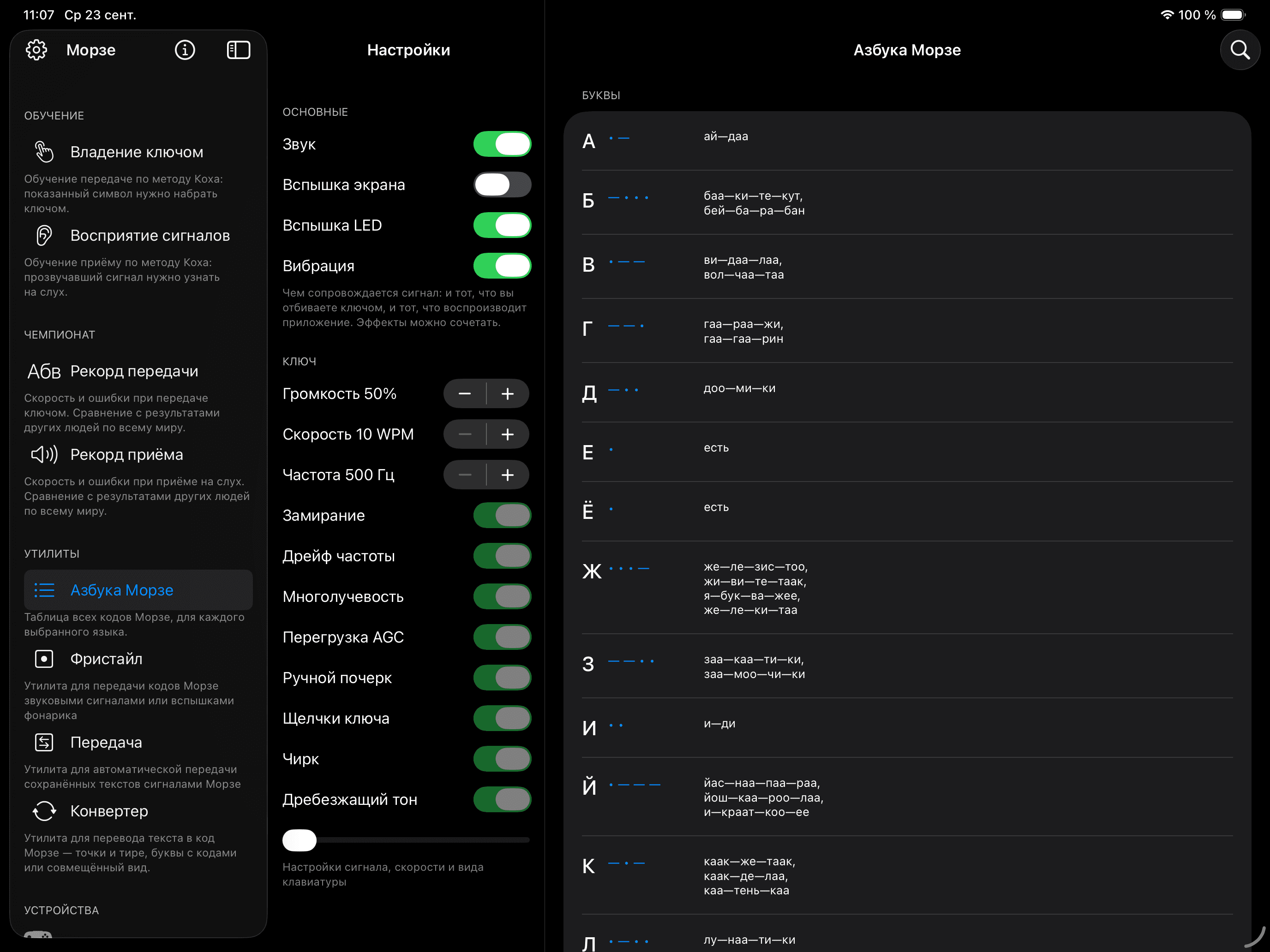Open the info circle icon
Image resolution: width=1270 pixels, height=952 pixels.
184,50
